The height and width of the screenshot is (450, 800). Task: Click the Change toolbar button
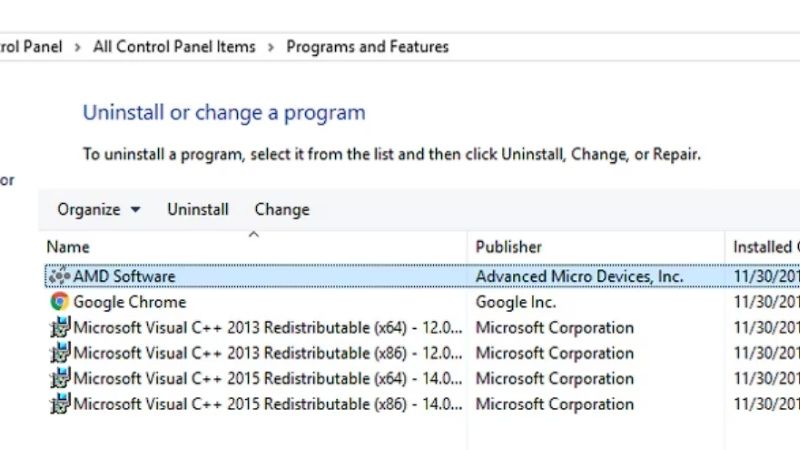tap(282, 209)
